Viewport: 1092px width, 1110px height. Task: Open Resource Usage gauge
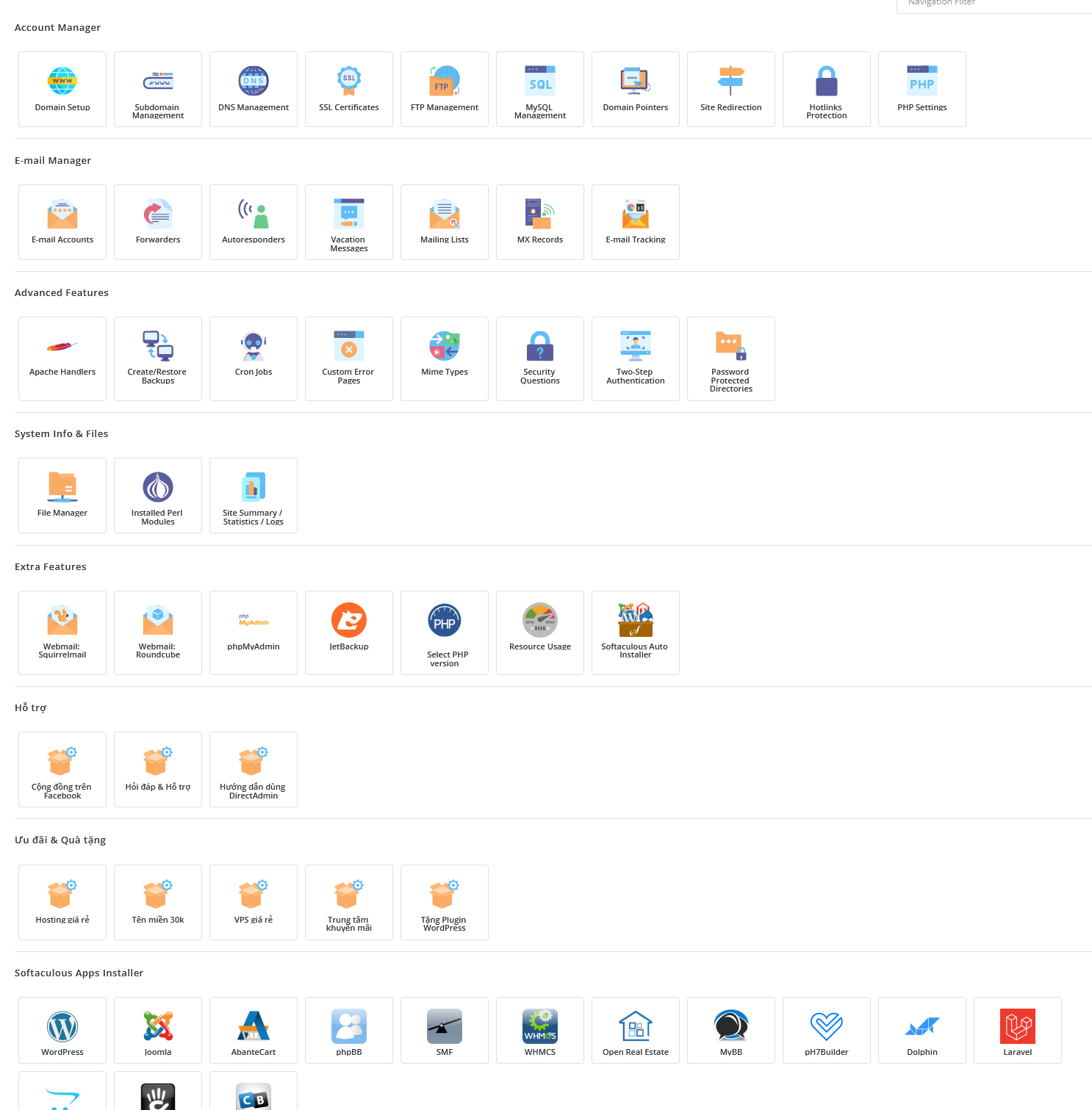tap(540, 633)
